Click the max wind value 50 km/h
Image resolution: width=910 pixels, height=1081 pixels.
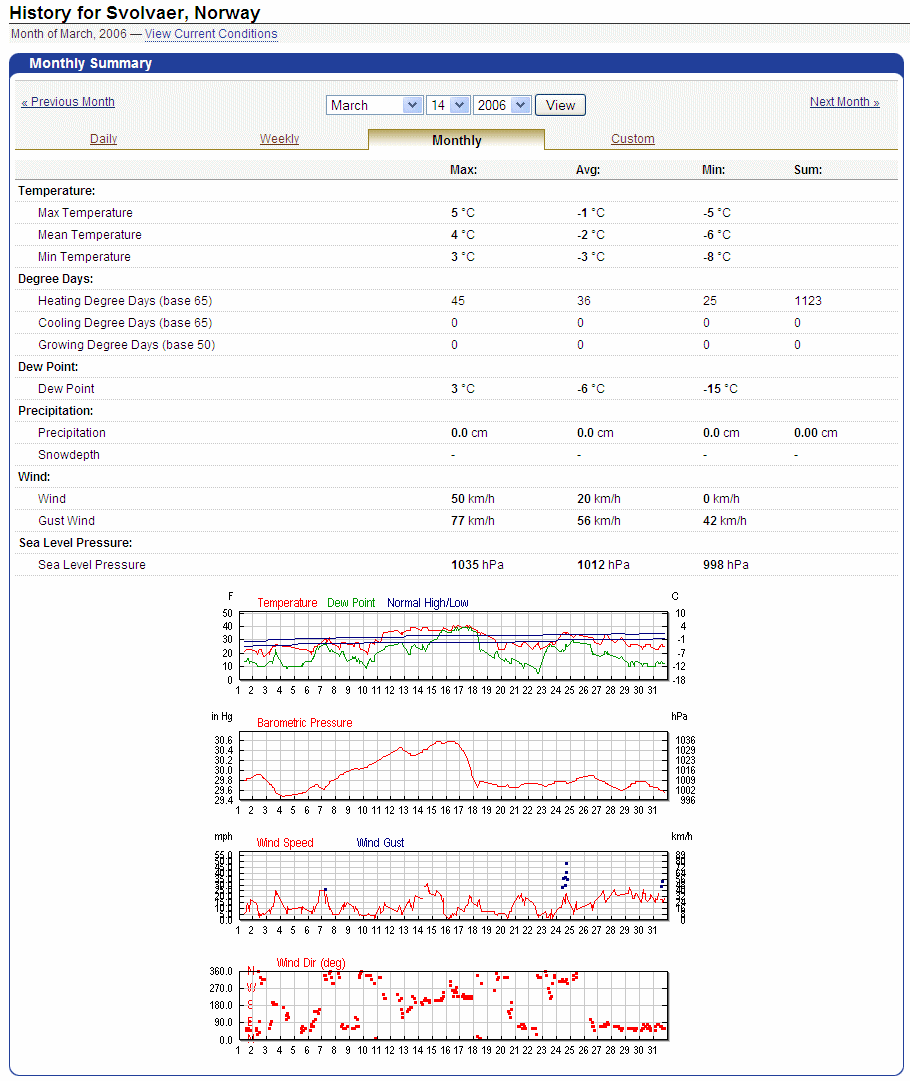(x=473, y=499)
